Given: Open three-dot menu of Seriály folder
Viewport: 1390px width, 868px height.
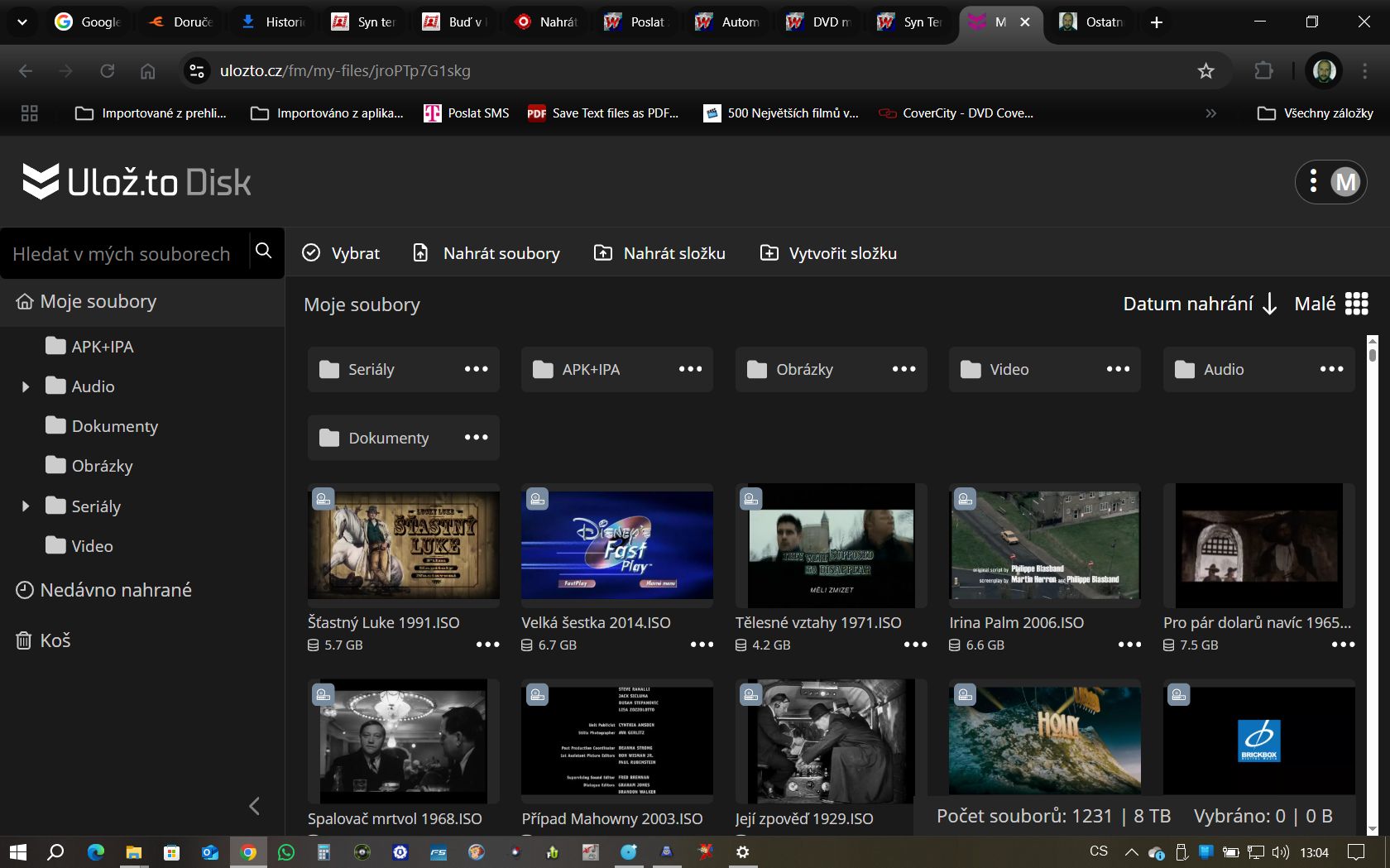Looking at the screenshot, I should (477, 369).
